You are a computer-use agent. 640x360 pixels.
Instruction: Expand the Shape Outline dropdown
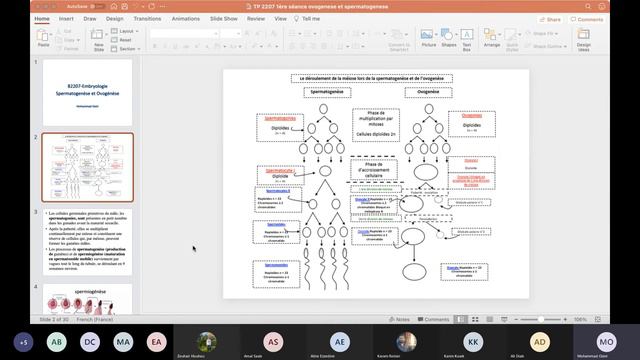565,46
